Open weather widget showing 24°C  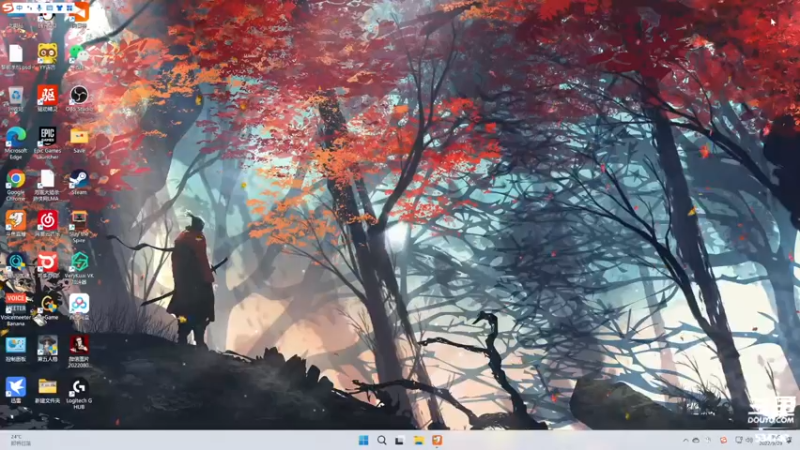[x=20, y=440]
